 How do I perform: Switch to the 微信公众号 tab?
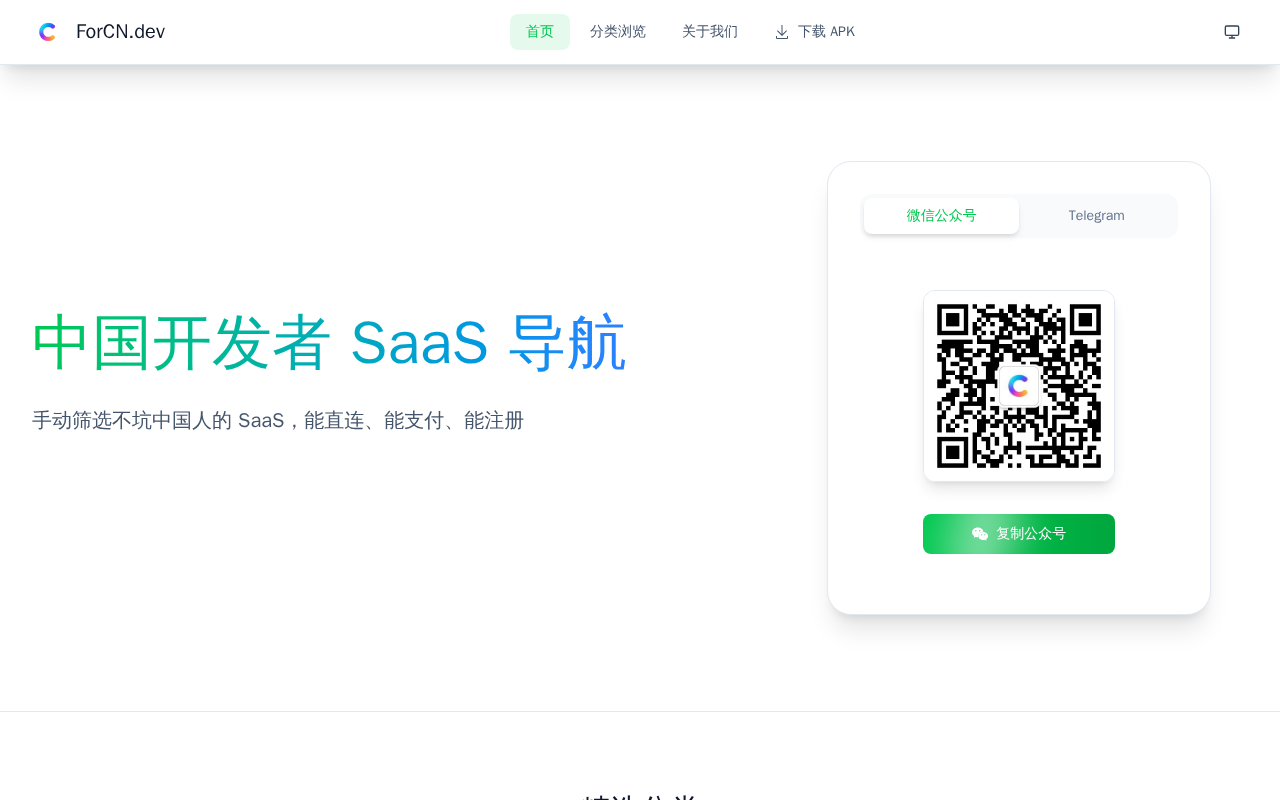tap(941, 216)
